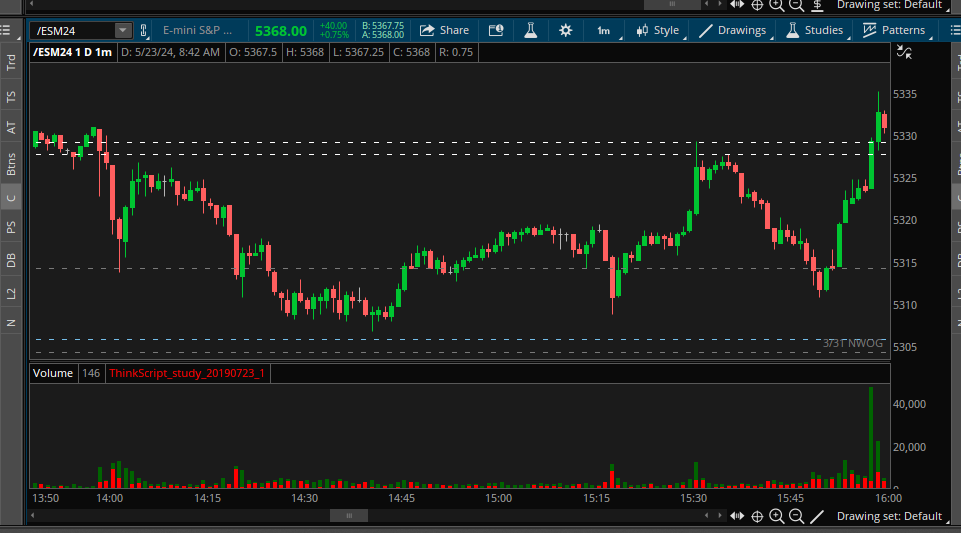Click the 5305 price axis label
Image resolution: width=961 pixels, height=533 pixels.
click(905, 347)
